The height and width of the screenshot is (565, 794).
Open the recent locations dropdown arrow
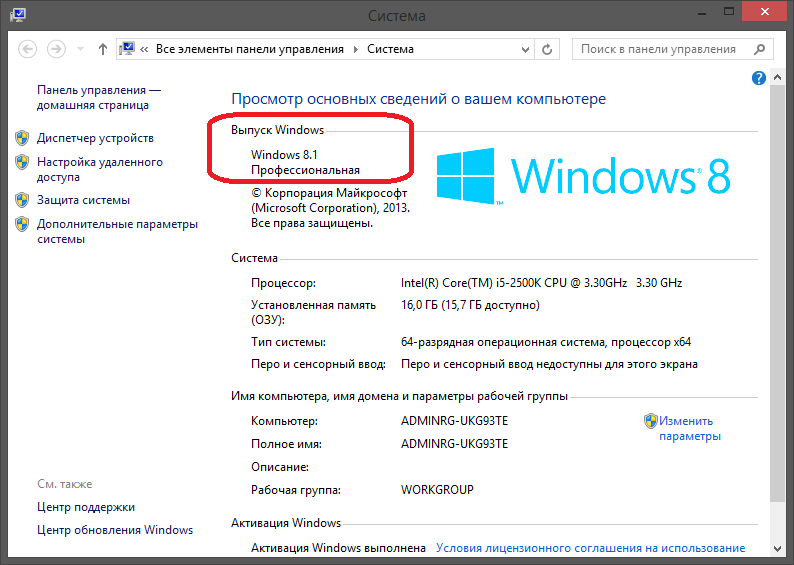coord(80,50)
